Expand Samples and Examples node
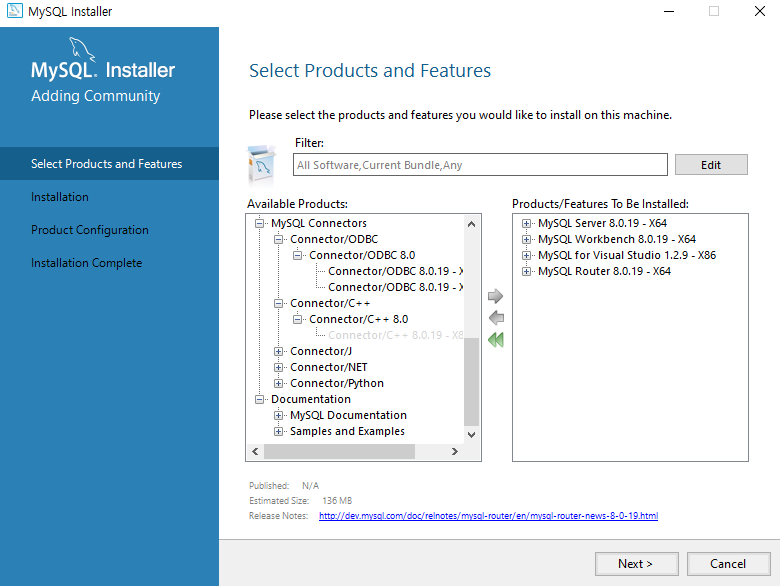The width and height of the screenshot is (780, 586). [279, 431]
